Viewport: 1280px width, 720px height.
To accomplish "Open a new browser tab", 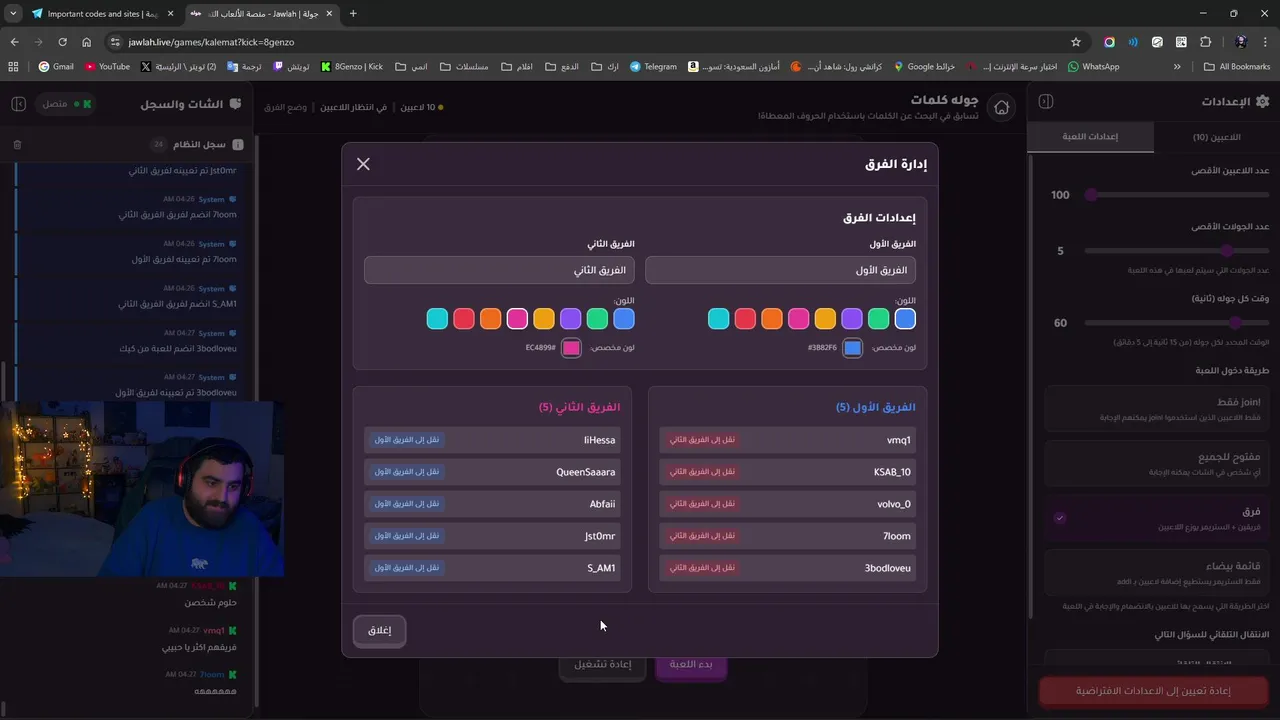I will pos(353,14).
